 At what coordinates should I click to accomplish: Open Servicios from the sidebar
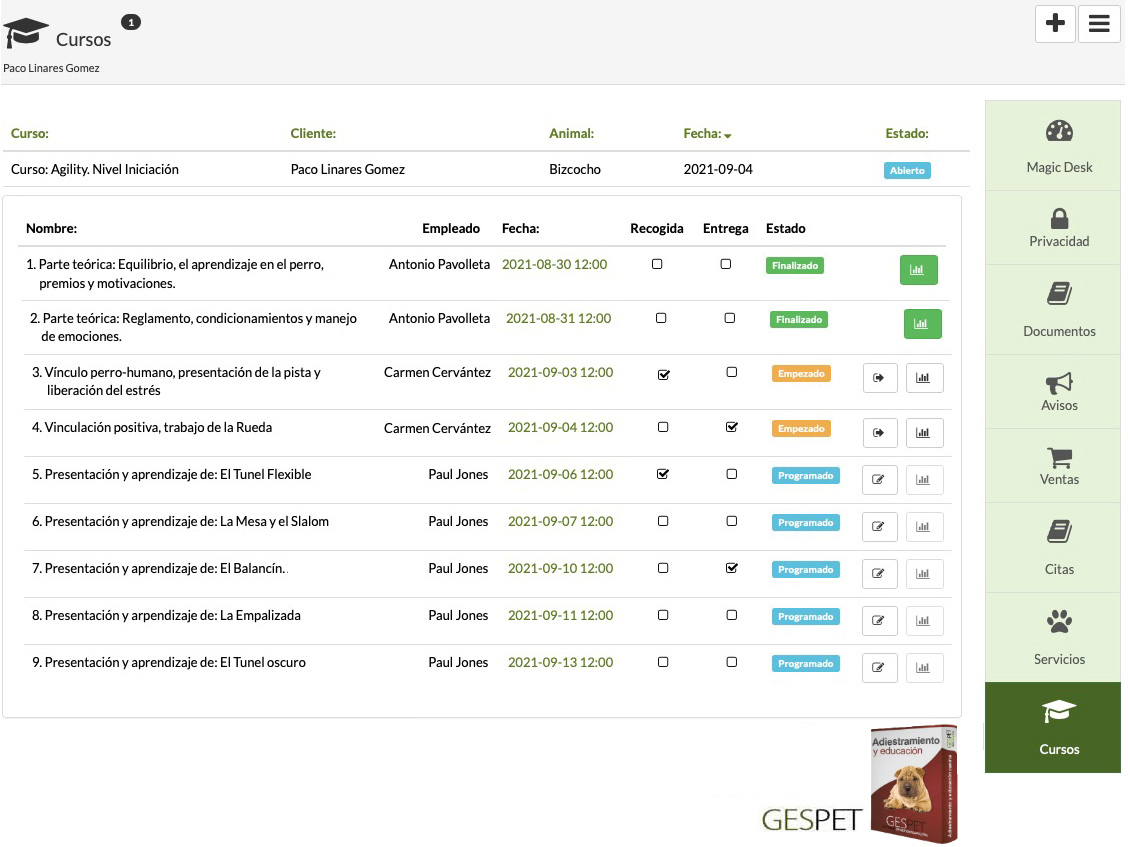1058,638
